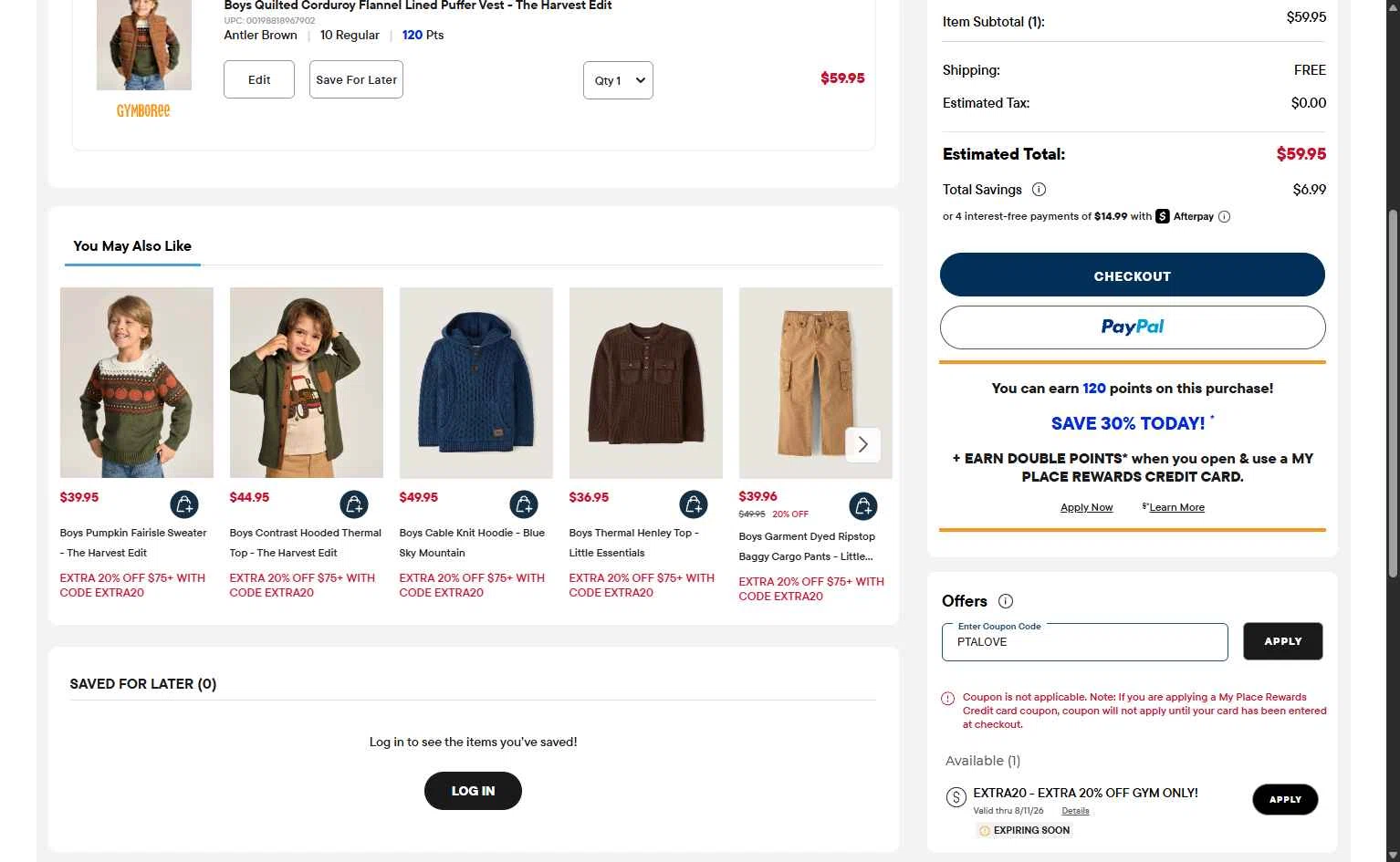Viewport: 1400px width, 862px height.
Task: Add Contrast Hooded Thermal Top to bag icon
Action: point(354,504)
